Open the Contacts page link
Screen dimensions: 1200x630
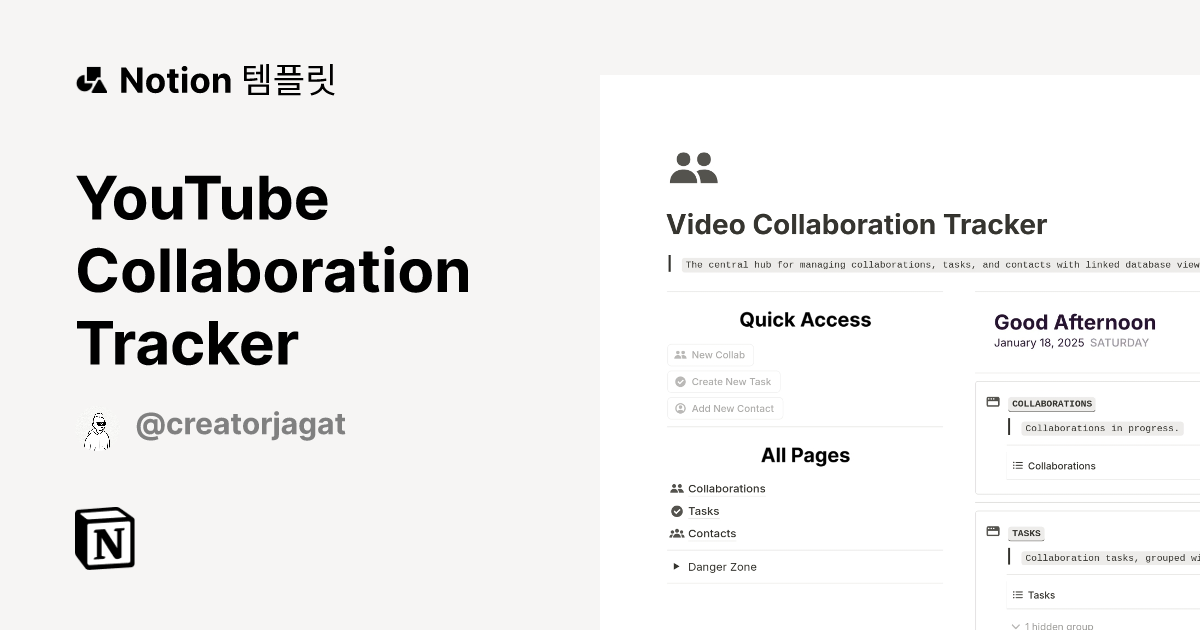click(x=713, y=533)
